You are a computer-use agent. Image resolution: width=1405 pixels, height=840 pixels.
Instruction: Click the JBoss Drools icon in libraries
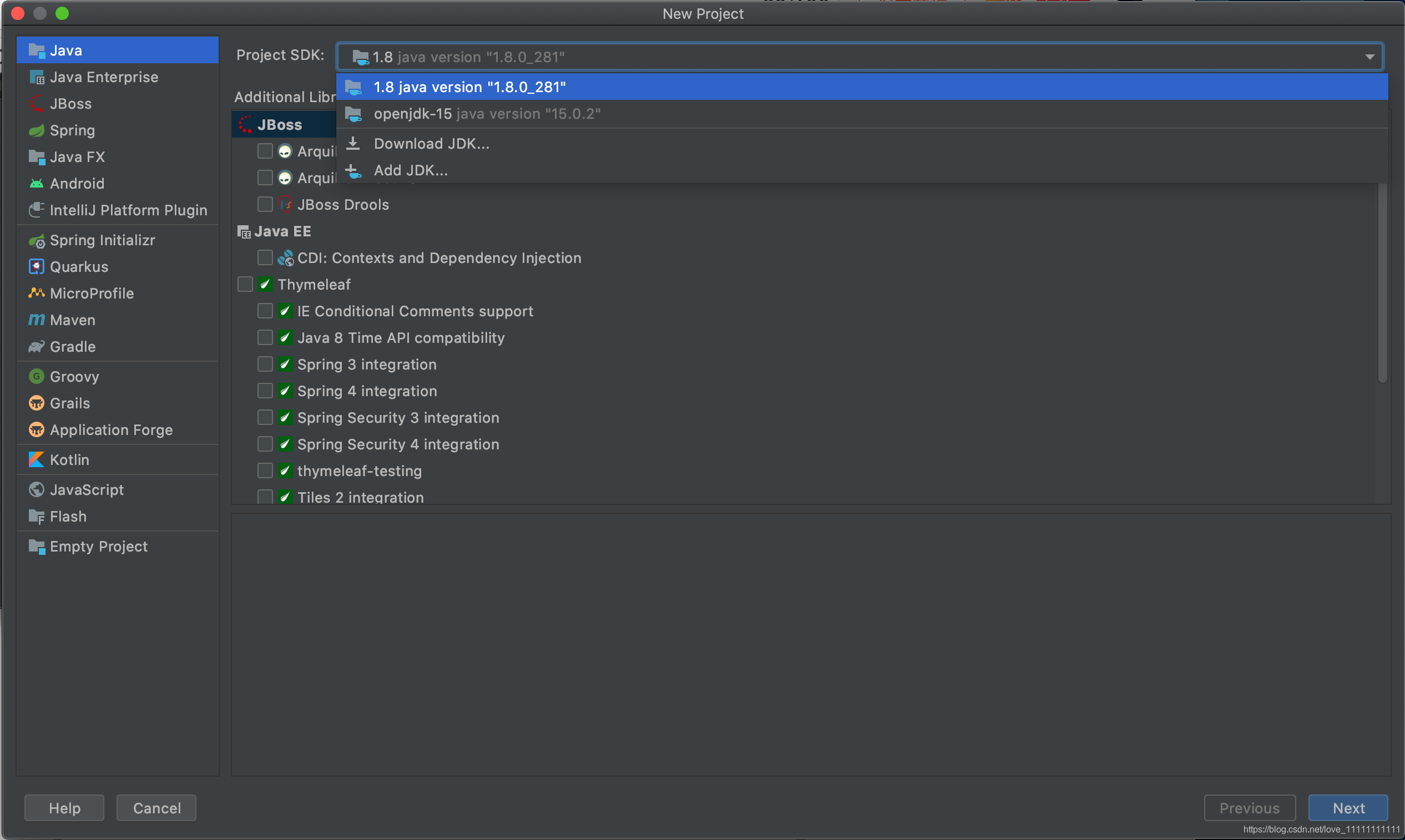click(285, 204)
